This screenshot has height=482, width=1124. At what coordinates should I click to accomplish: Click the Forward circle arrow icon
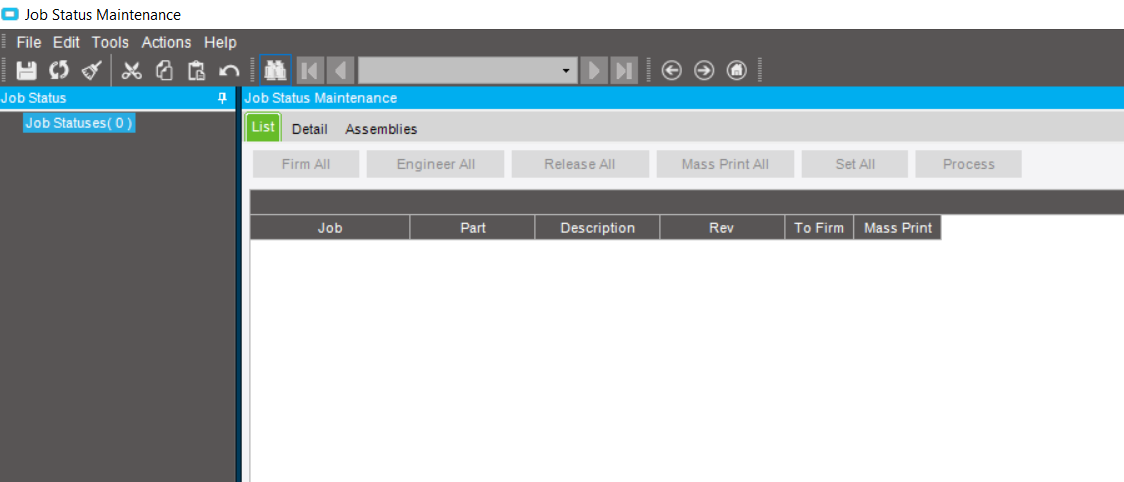pos(704,70)
